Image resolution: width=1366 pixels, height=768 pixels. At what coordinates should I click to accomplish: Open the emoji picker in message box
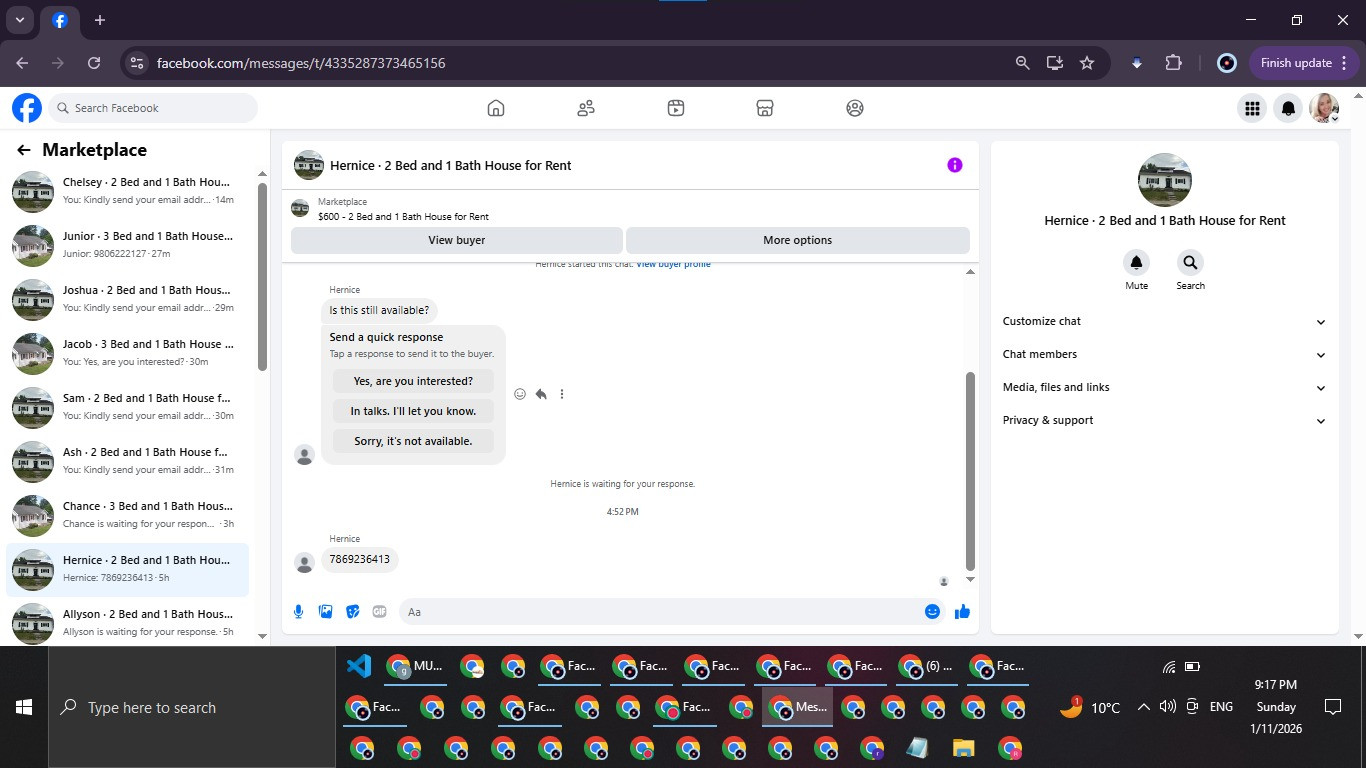point(932,612)
